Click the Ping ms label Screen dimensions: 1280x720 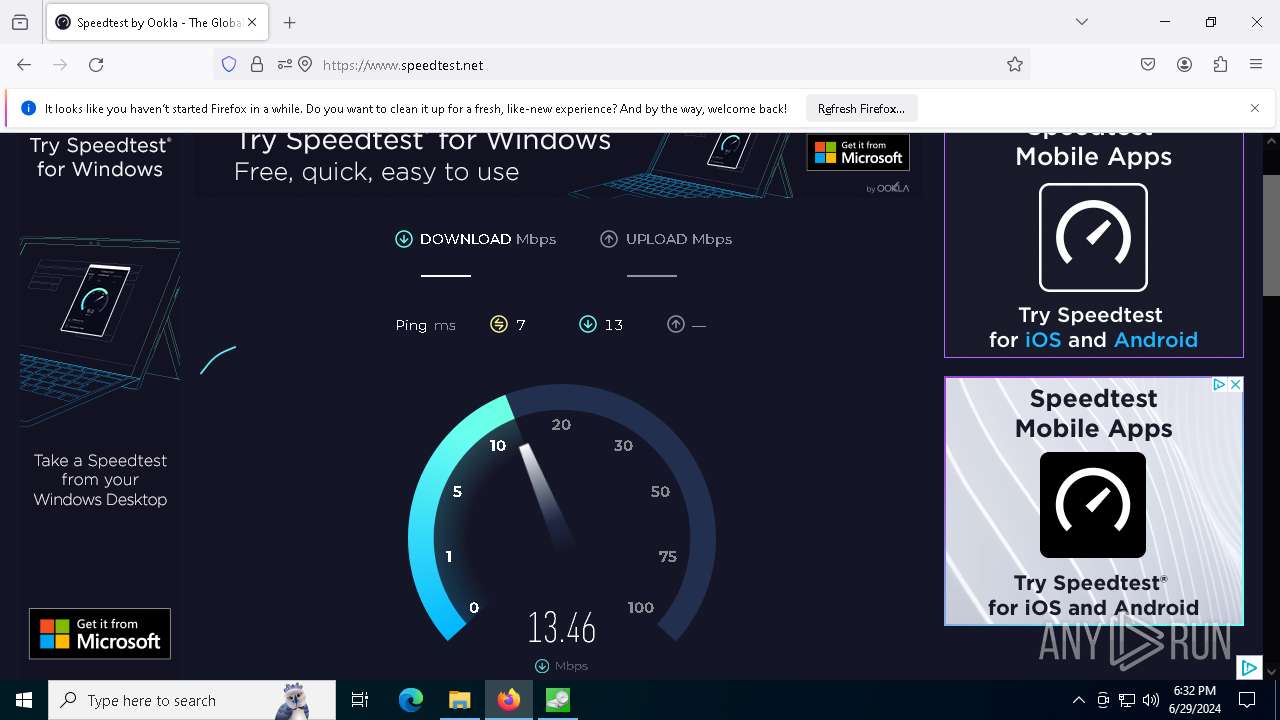point(426,325)
